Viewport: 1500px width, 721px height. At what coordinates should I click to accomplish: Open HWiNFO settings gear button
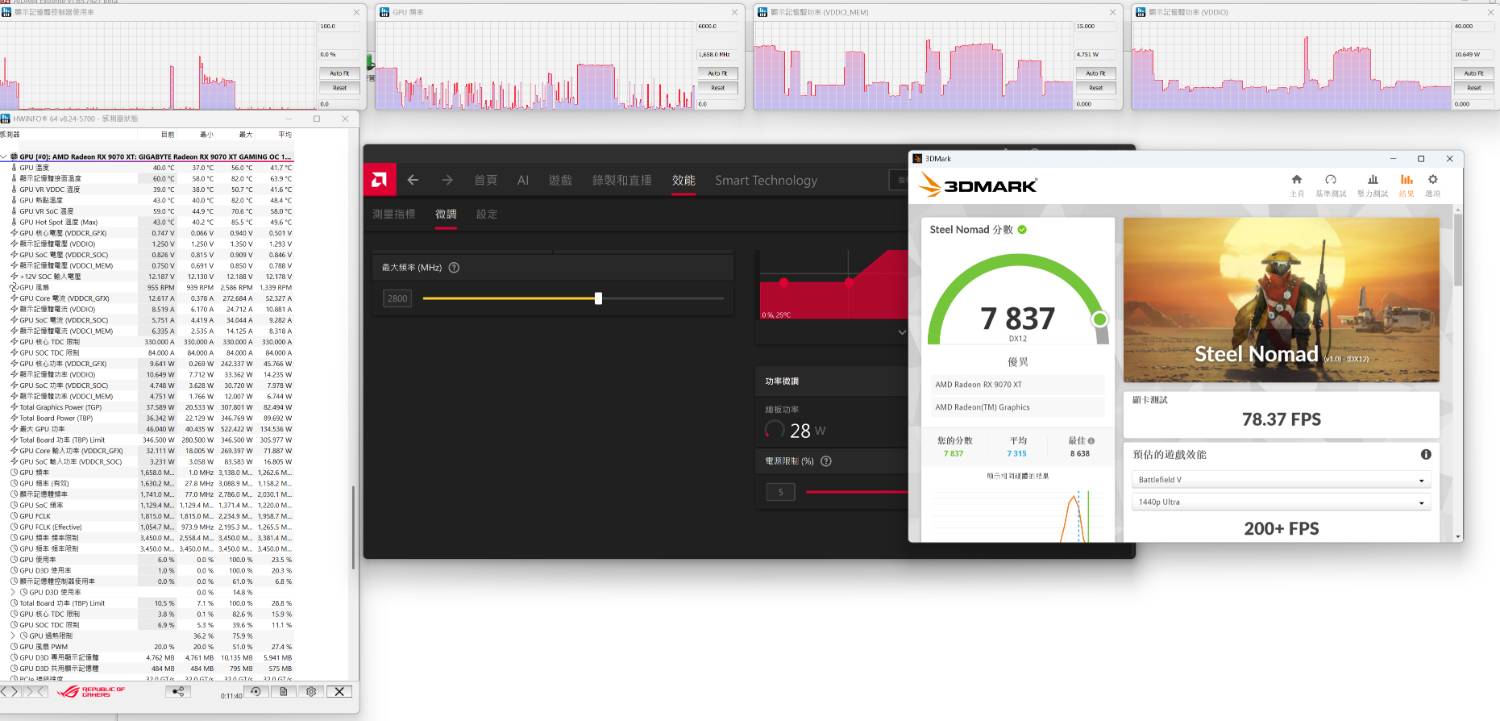(311, 691)
